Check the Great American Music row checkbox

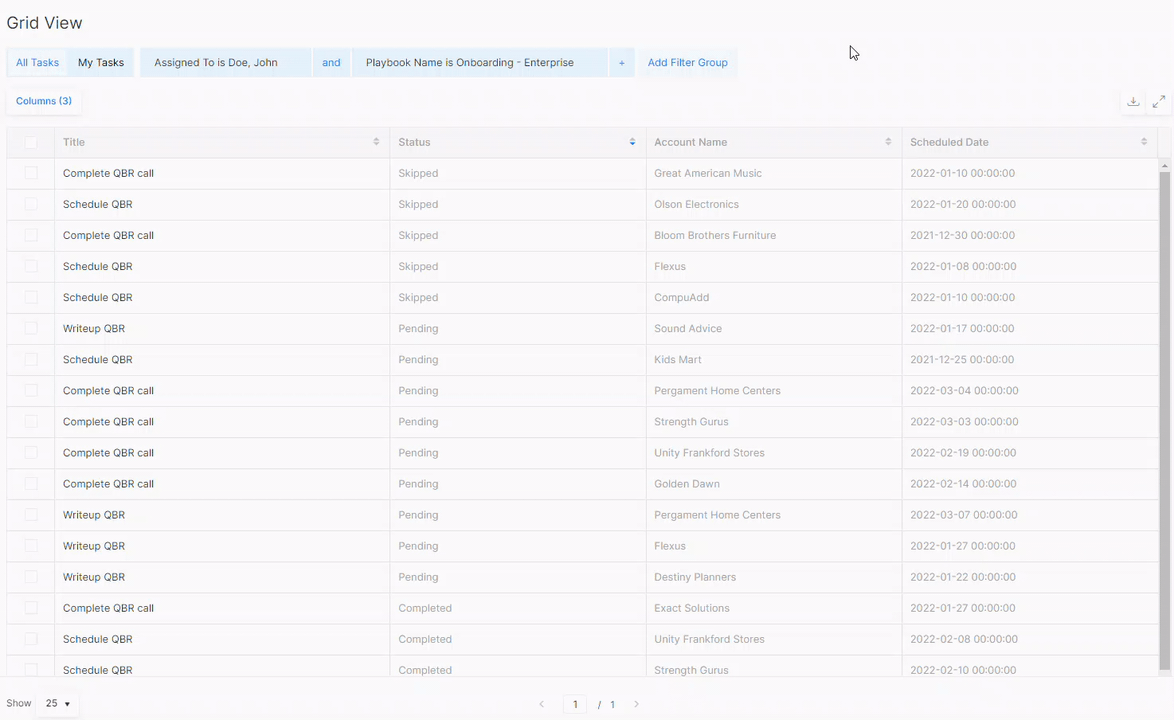(31, 173)
